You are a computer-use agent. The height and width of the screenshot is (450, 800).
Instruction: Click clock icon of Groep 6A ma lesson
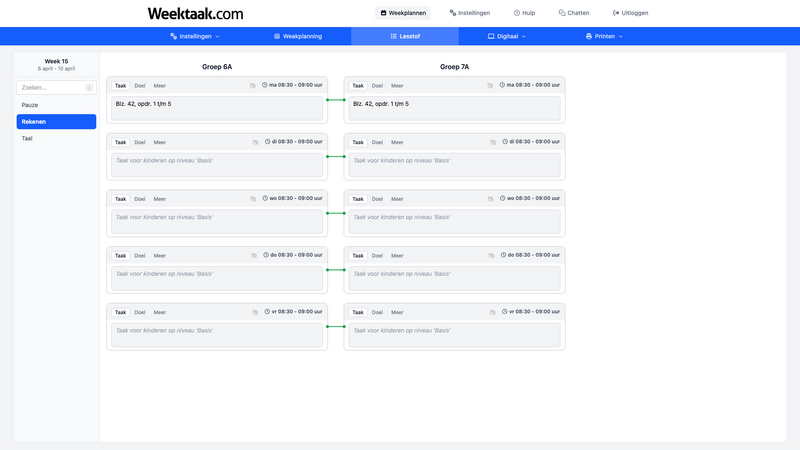(x=265, y=85)
